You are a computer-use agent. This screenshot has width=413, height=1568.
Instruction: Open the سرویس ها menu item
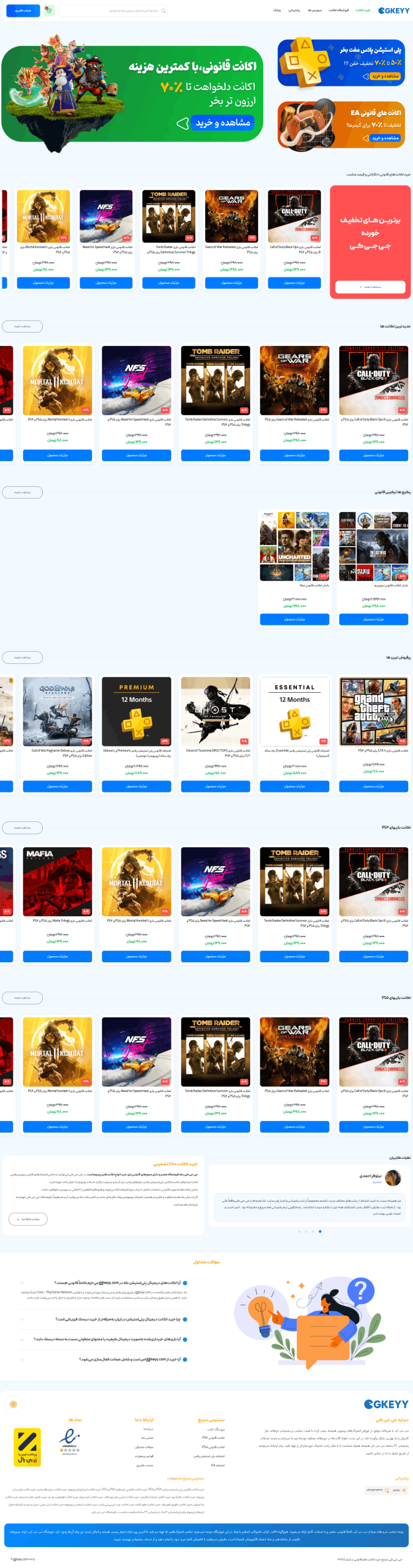pos(314,10)
